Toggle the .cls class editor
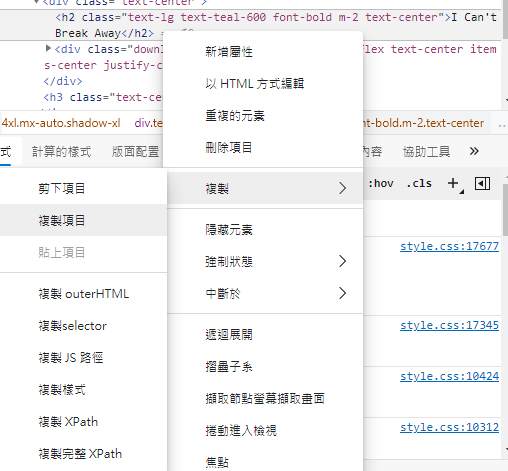 (x=419, y=183)
